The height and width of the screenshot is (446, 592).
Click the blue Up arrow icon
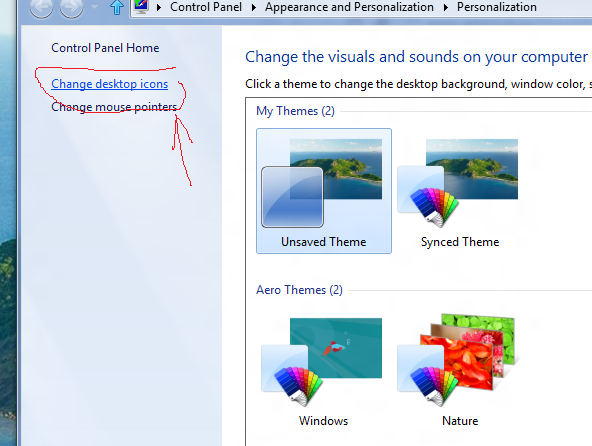[x=117, y=7]
